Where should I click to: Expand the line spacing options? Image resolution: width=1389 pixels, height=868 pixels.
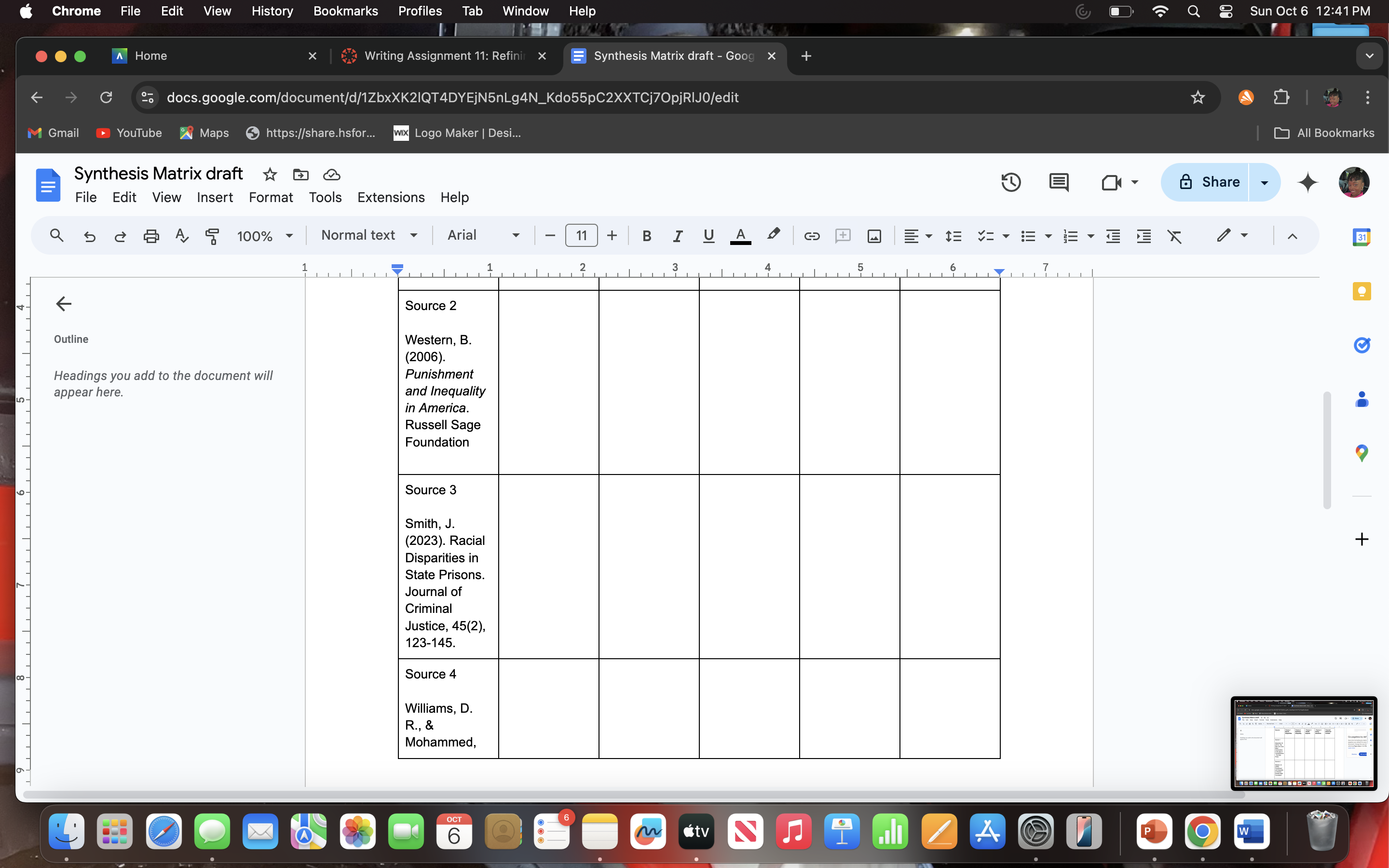953,235
